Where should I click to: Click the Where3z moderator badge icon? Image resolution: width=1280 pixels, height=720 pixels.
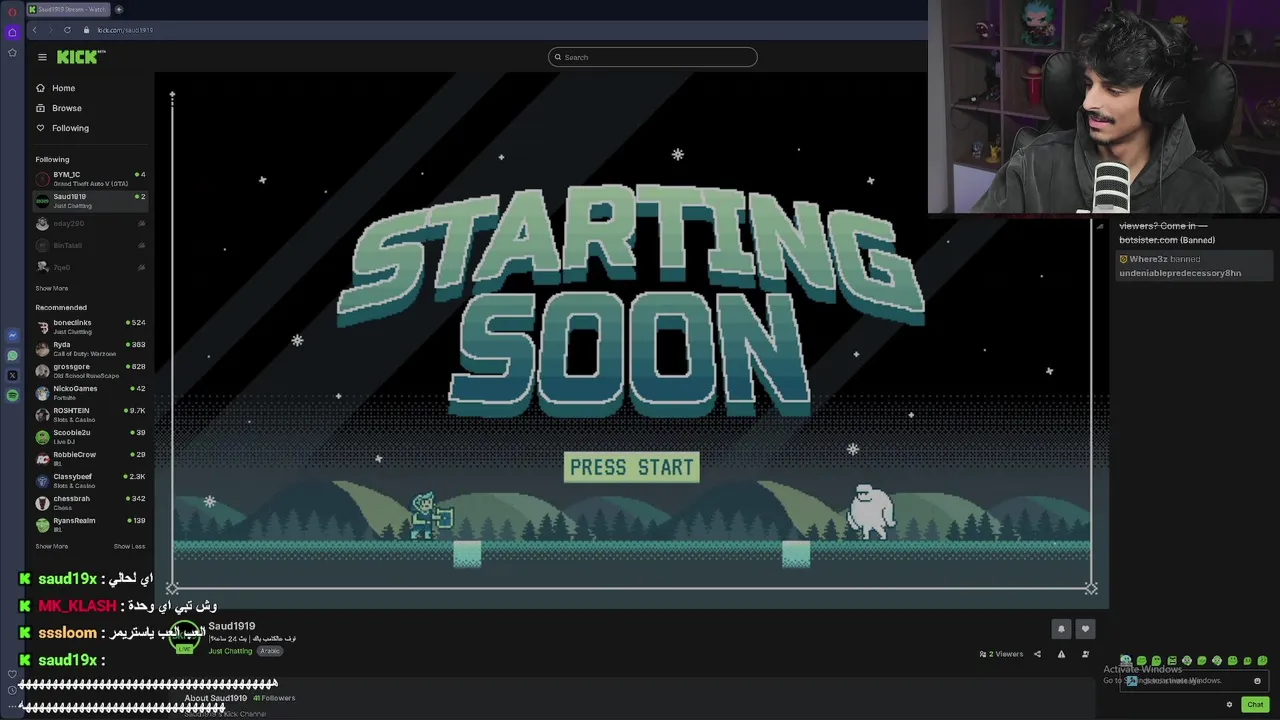click(x=1123, y=259)
